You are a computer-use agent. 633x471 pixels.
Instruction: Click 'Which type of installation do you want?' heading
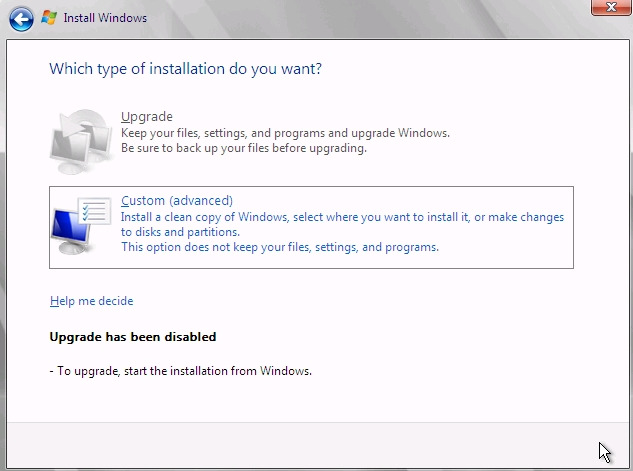coord(185,69)
